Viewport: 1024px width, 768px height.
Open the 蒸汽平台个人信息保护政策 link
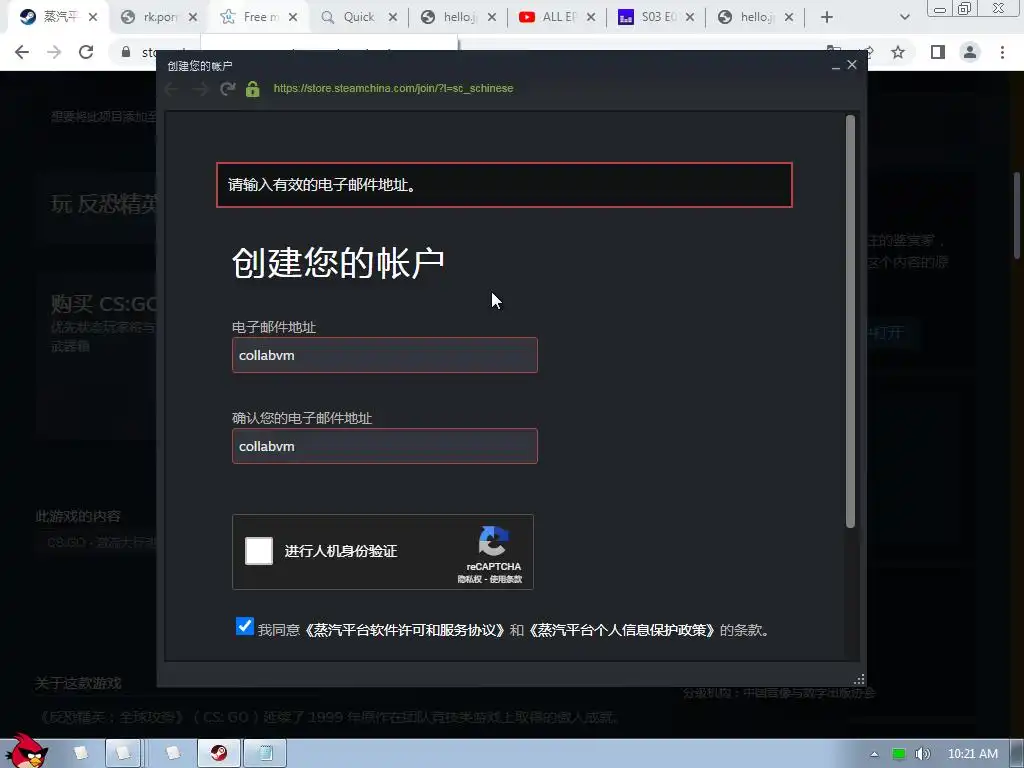(620, 630)
